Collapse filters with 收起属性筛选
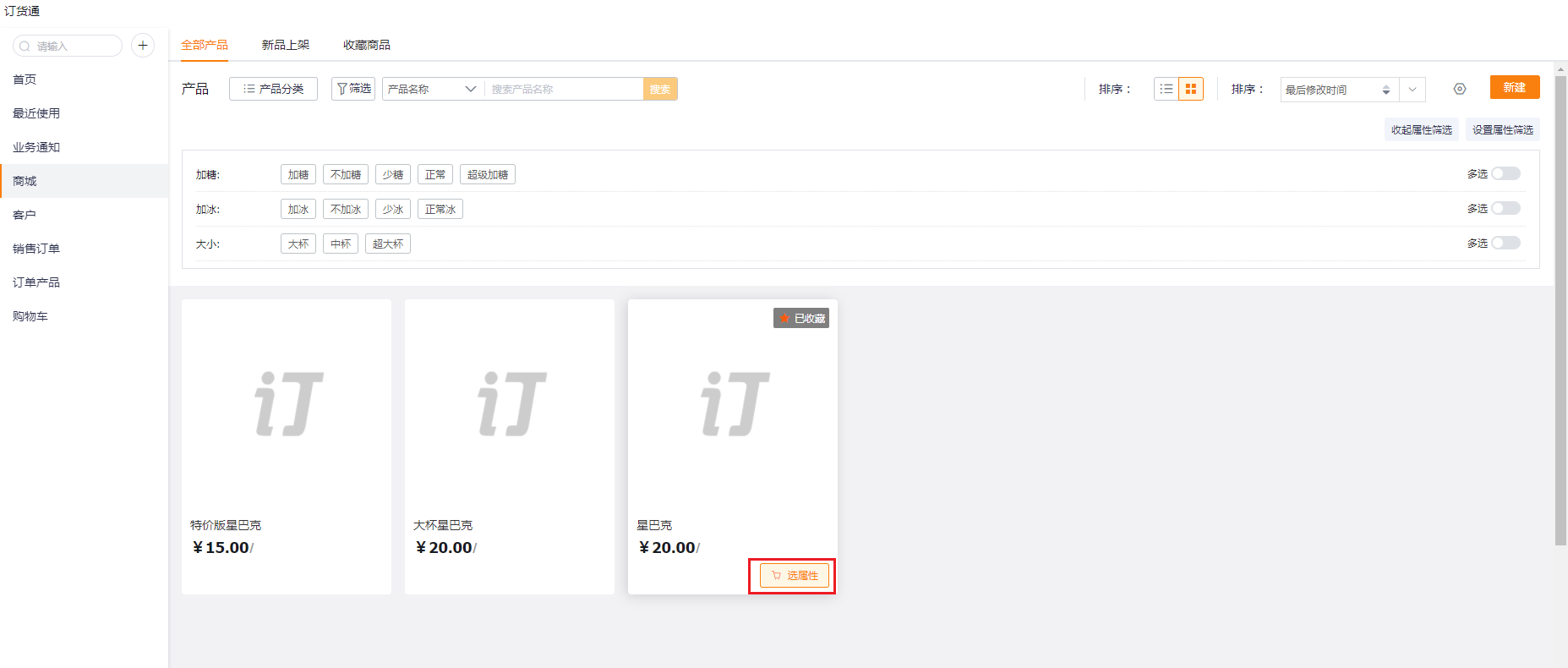The image size is (1568, 668). pyautogui.click(x=1422, y=129)
